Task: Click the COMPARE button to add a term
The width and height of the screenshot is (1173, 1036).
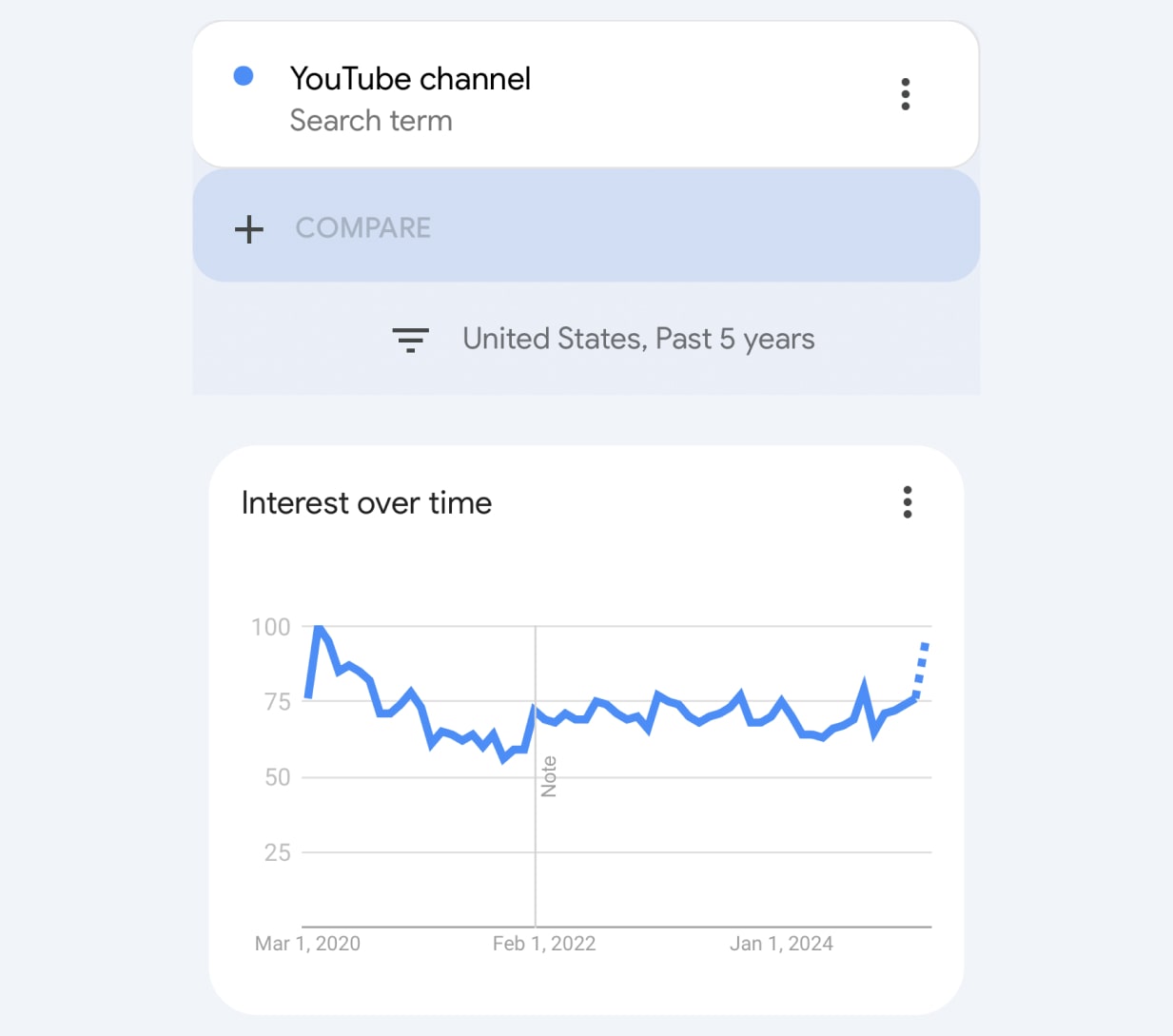Action: point(363,228)
